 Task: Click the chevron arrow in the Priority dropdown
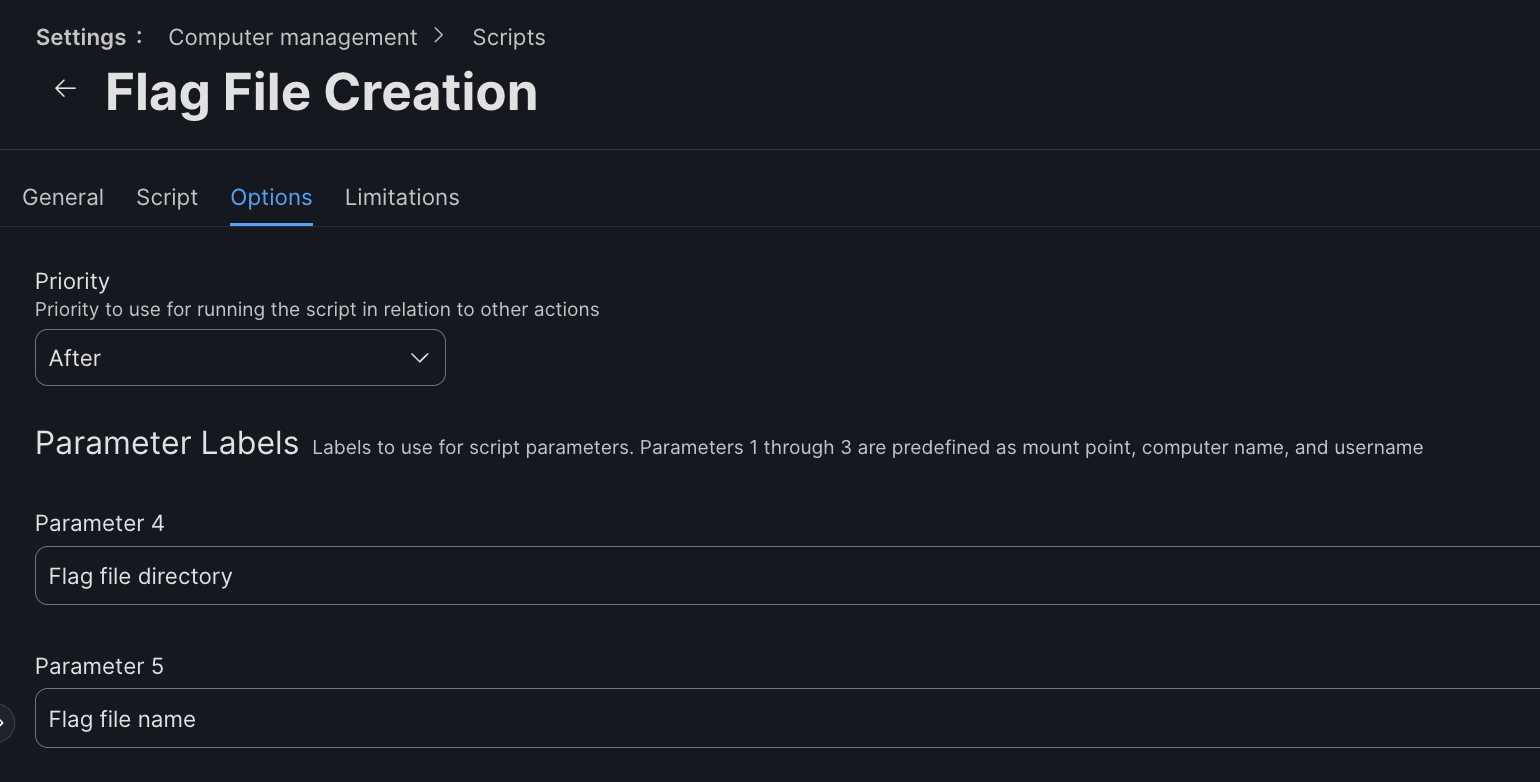coord(420,358)
